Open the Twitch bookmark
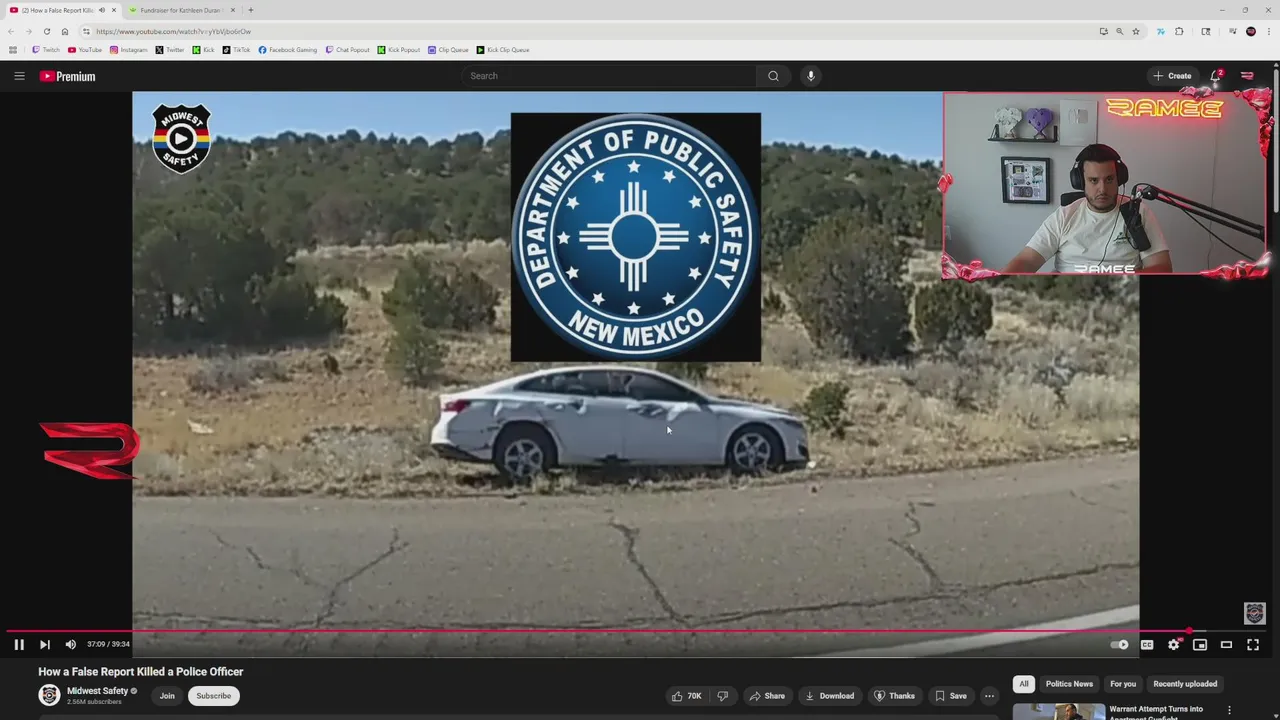 (x=46, y=50)
